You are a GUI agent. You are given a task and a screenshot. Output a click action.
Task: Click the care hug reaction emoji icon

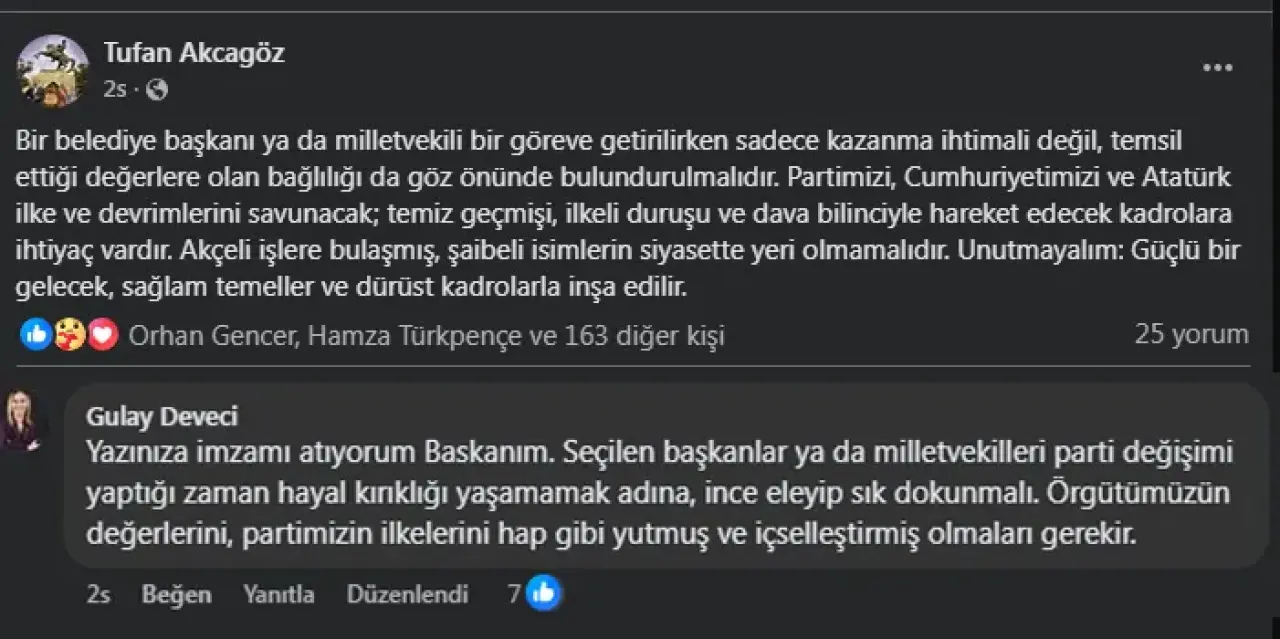tap(69, 335)
